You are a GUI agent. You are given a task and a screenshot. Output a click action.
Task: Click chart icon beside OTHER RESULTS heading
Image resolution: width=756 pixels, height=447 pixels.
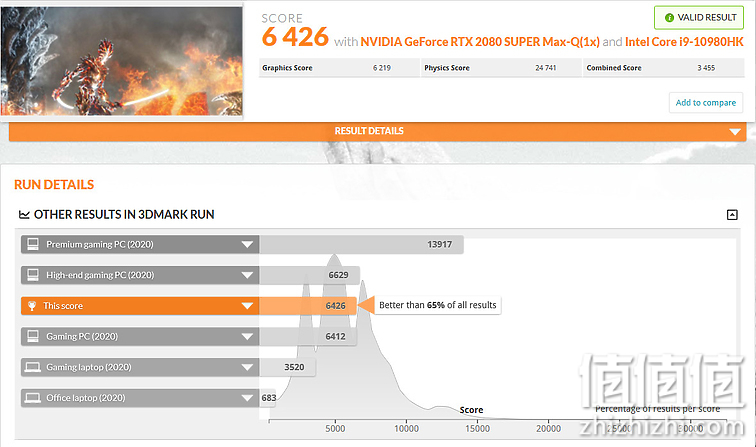pos(24,215)
